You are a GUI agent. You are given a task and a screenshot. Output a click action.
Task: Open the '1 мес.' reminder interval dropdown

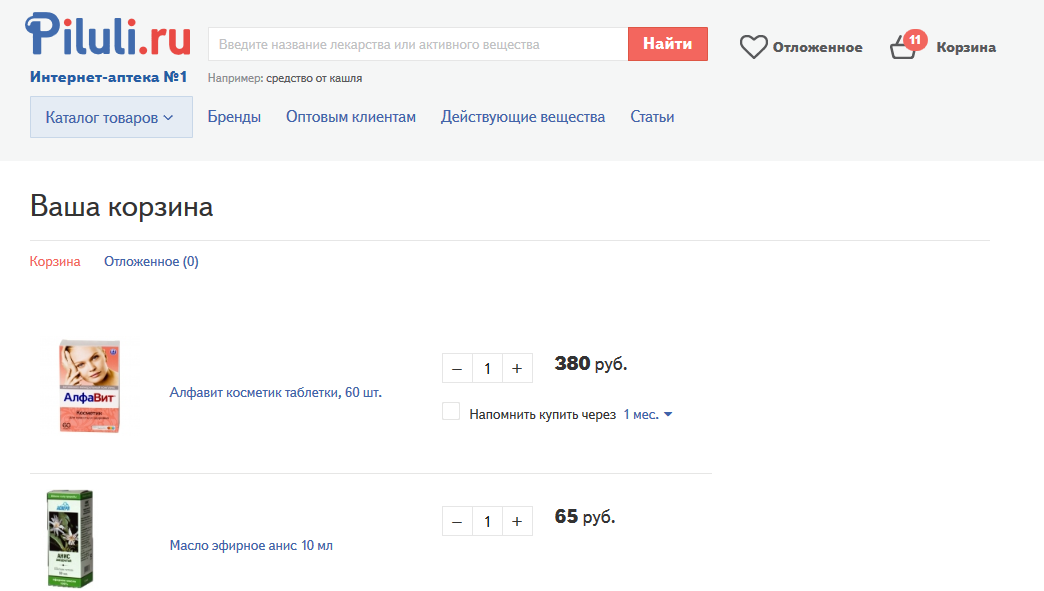(648, 414)
